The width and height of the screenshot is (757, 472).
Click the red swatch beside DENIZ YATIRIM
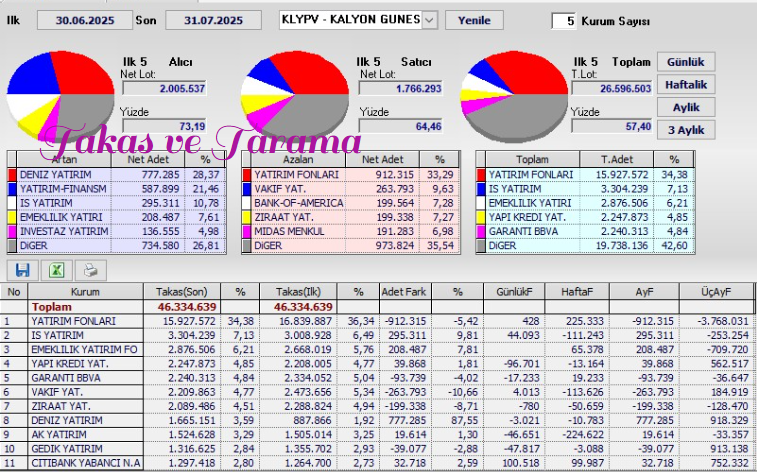(x=12, y=174)
